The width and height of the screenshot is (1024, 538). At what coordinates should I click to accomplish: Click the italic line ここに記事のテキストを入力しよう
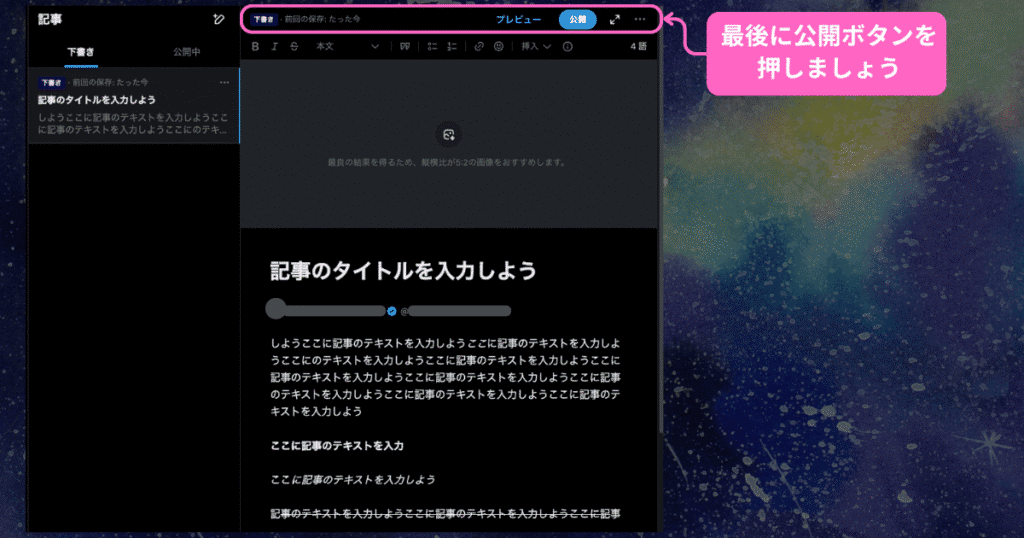click(353, 480)
